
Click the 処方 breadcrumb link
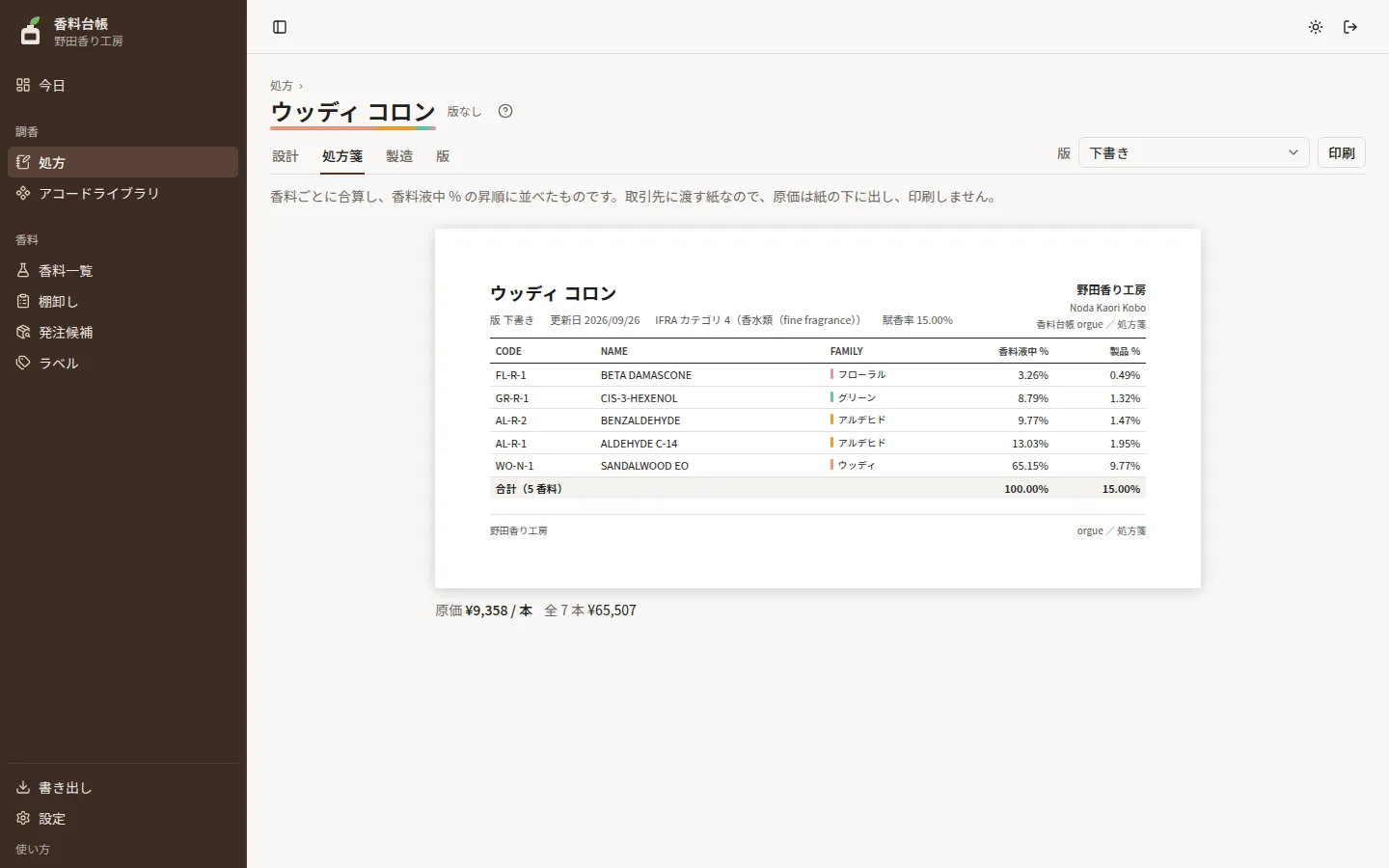[282, 86]
